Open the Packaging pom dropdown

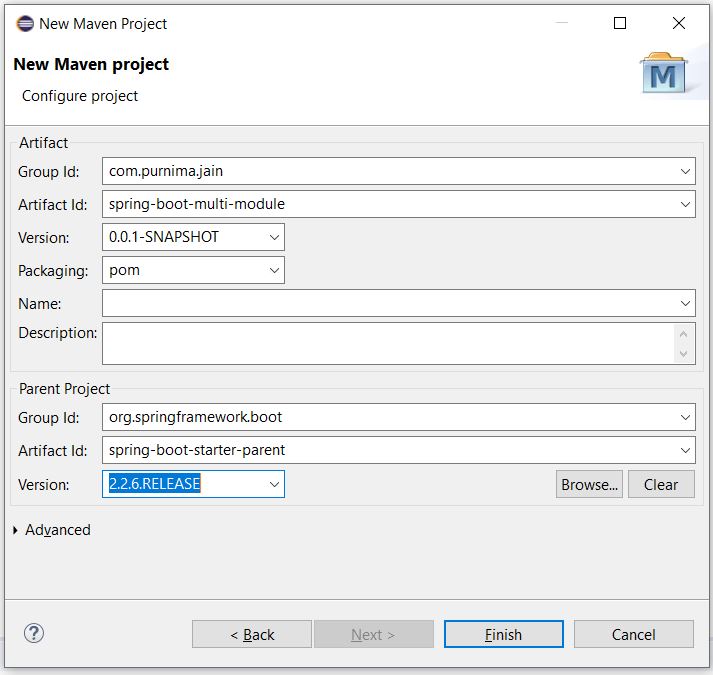274,270
